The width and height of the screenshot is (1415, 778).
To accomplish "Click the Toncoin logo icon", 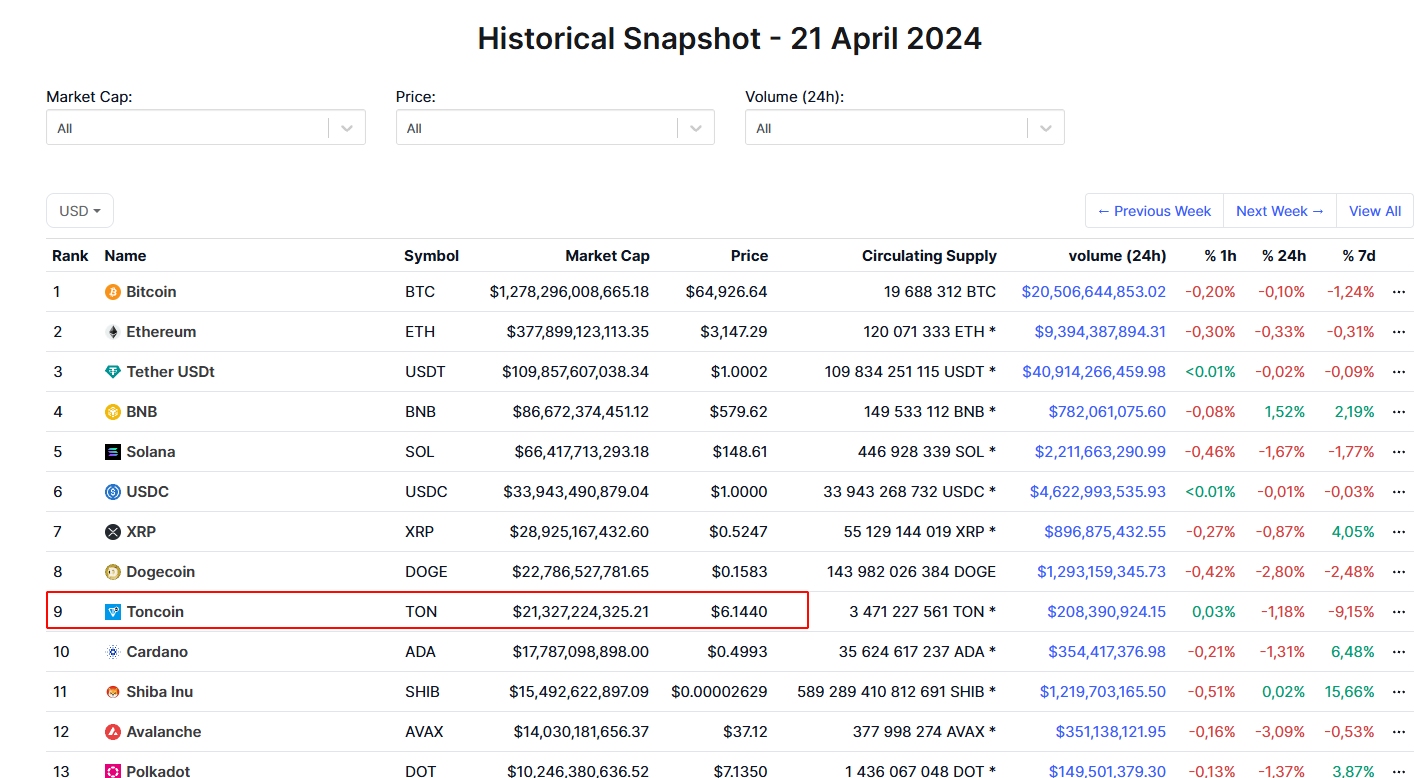I will [113, 612].
